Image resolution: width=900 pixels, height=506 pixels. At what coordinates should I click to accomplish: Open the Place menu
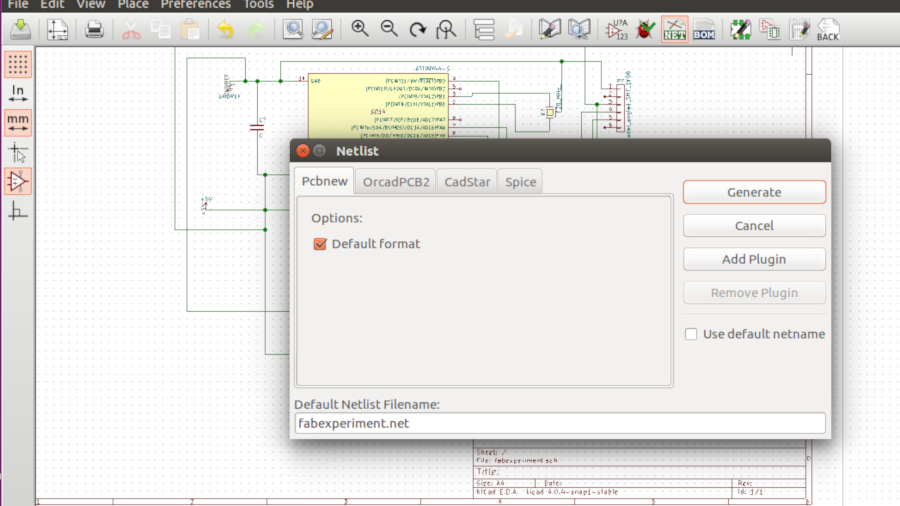[x=133, y=5]
